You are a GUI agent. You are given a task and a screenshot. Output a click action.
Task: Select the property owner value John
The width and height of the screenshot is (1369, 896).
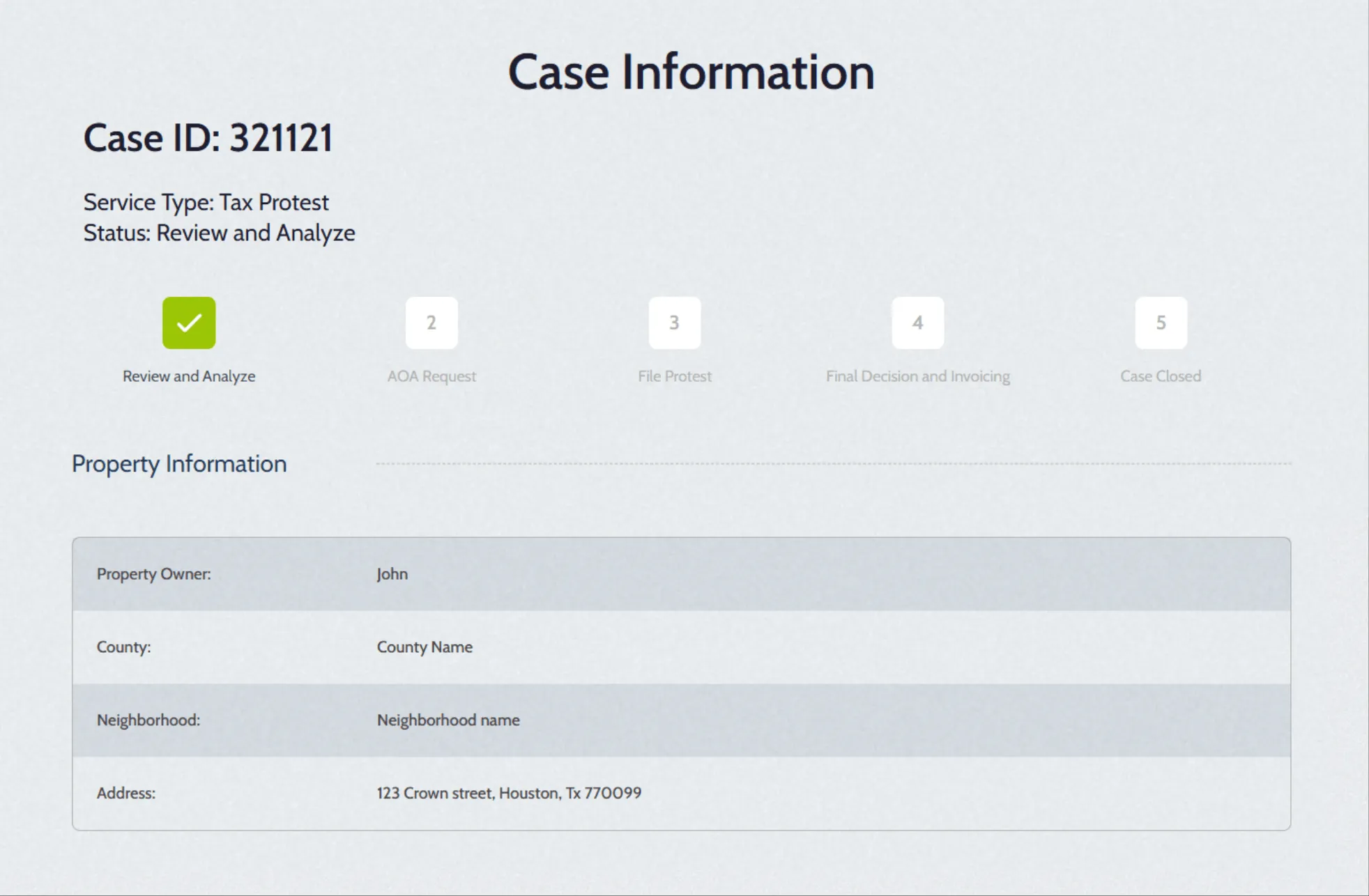point(392,574)
